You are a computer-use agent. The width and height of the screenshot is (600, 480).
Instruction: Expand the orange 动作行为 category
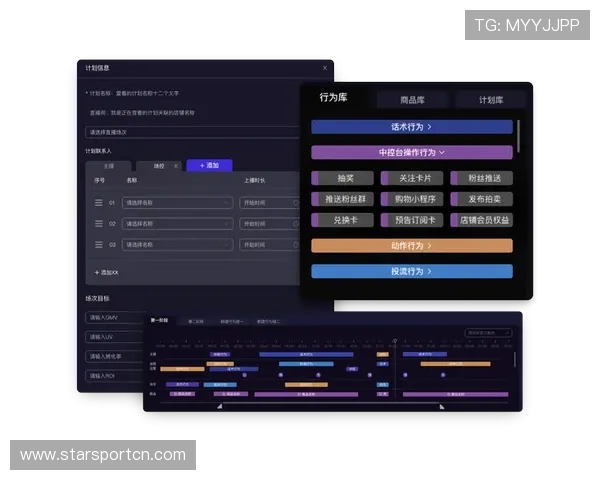pyautogui.click(x=411, y=245)
